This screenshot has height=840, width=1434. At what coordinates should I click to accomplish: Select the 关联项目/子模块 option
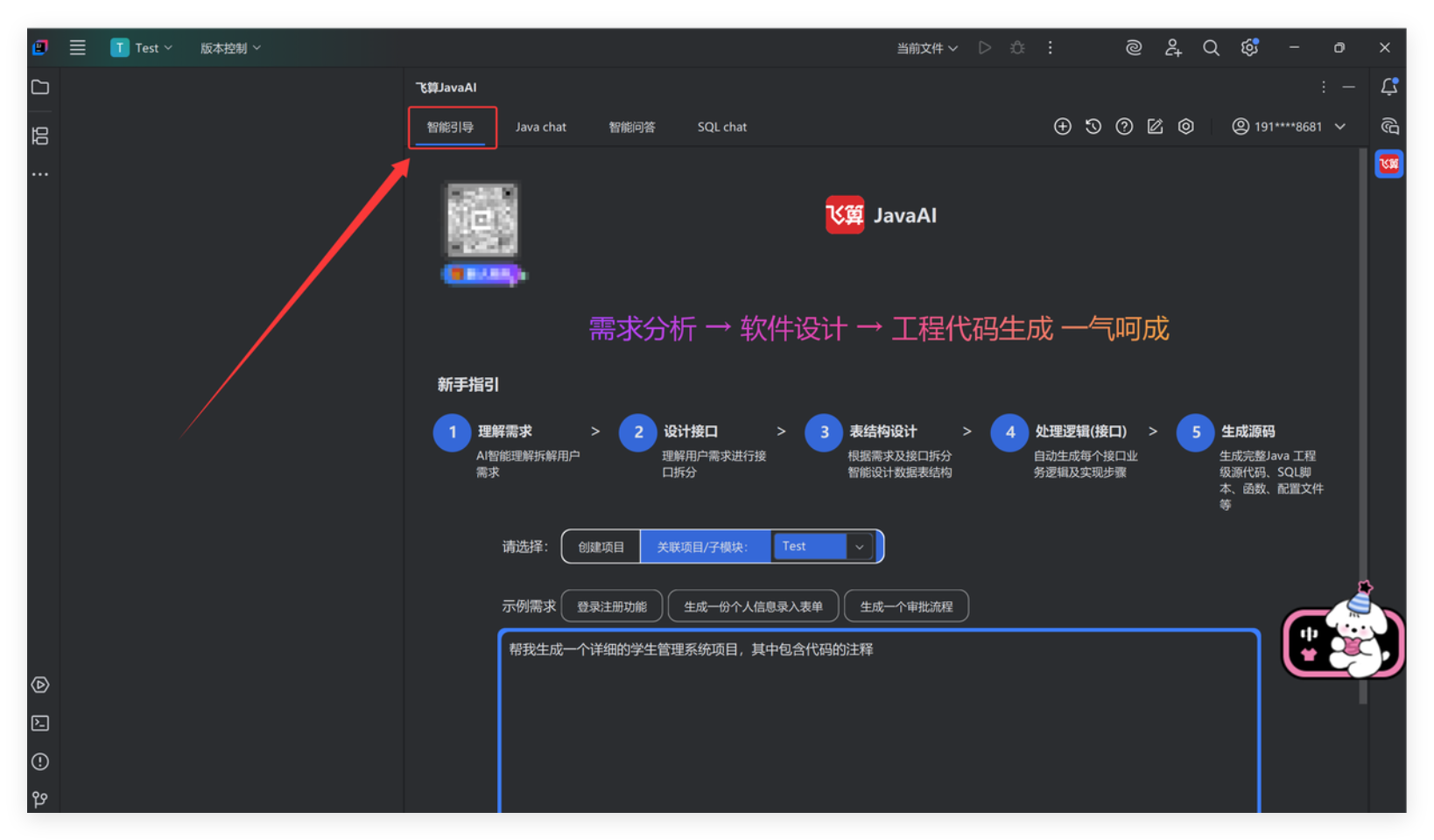tap(703, 547)
